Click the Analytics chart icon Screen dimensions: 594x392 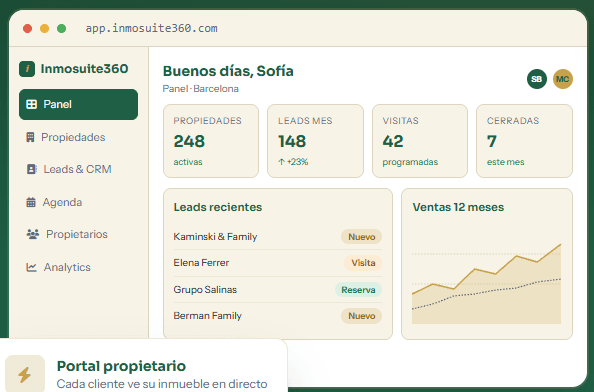[31, 267]
